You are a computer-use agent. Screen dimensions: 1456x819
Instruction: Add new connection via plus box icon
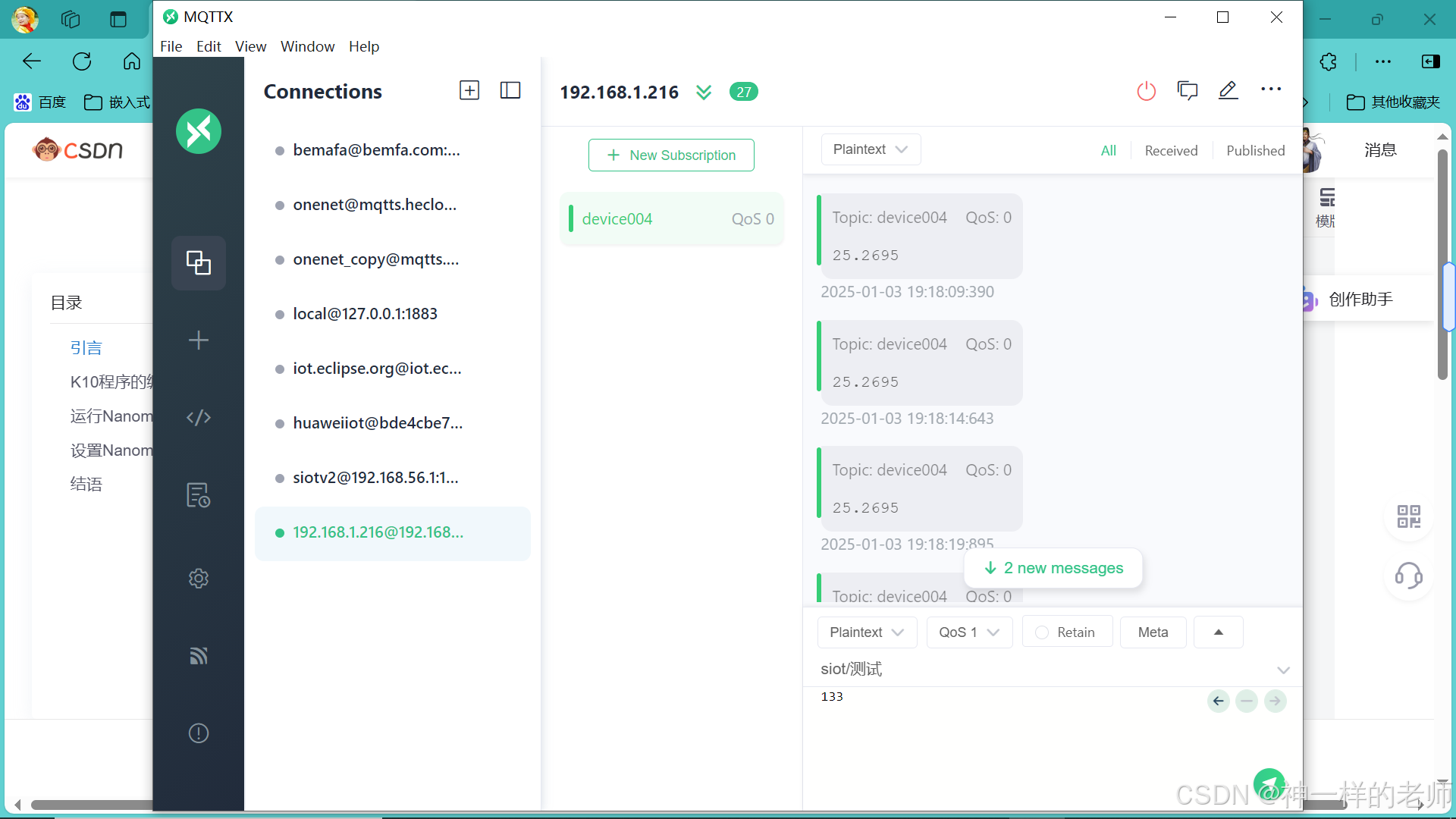(469, 91)
